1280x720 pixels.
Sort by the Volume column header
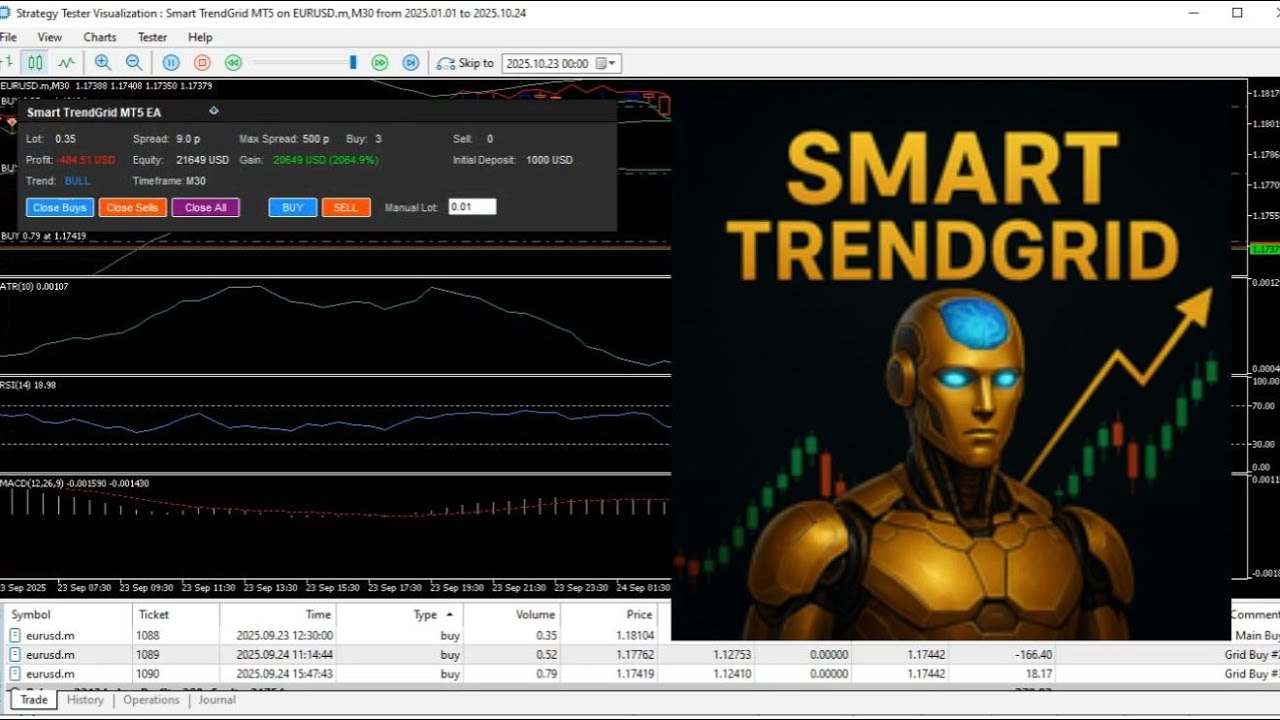[512, 615]
